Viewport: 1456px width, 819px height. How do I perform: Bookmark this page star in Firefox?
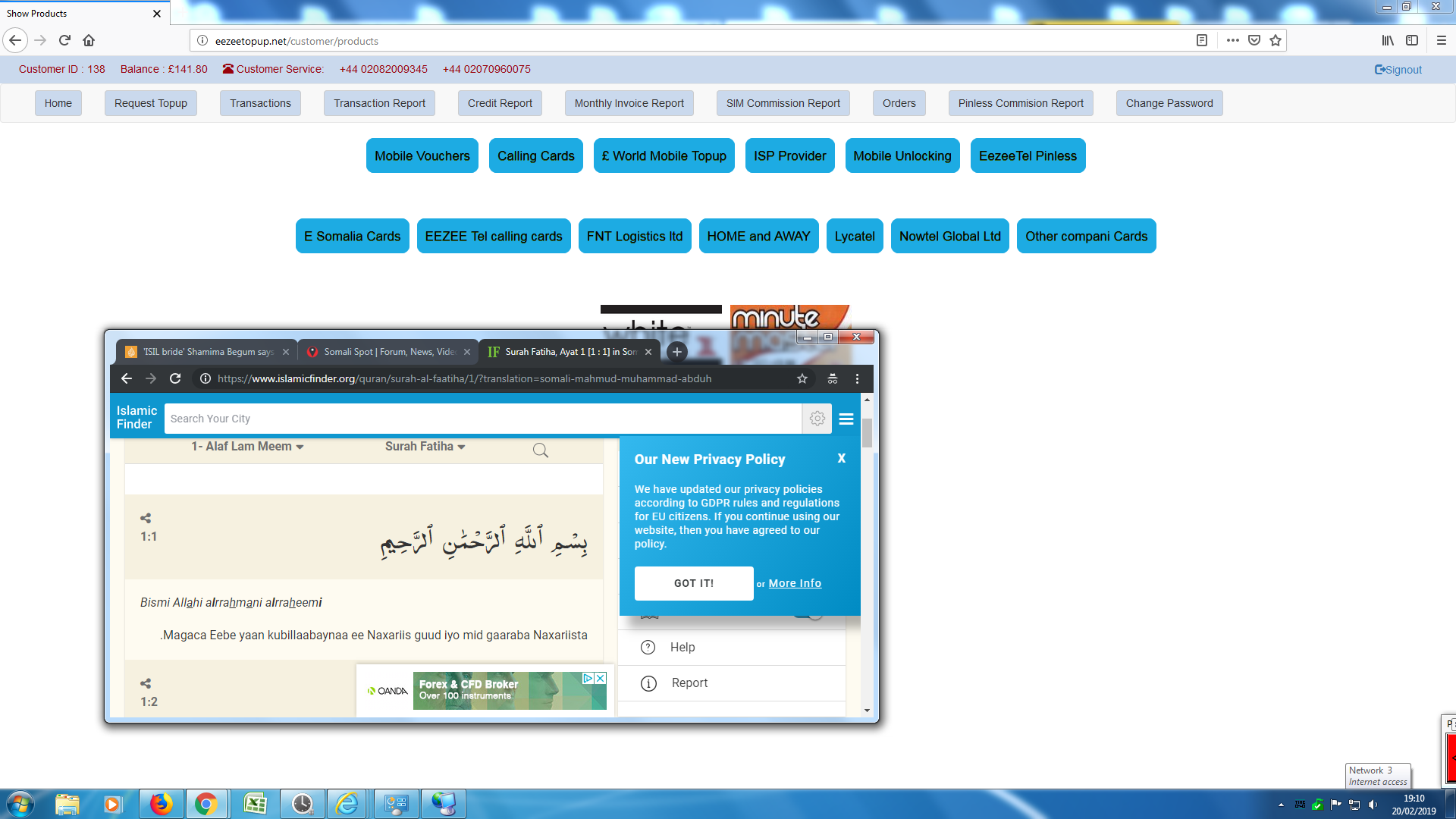tap(1276, 40)
